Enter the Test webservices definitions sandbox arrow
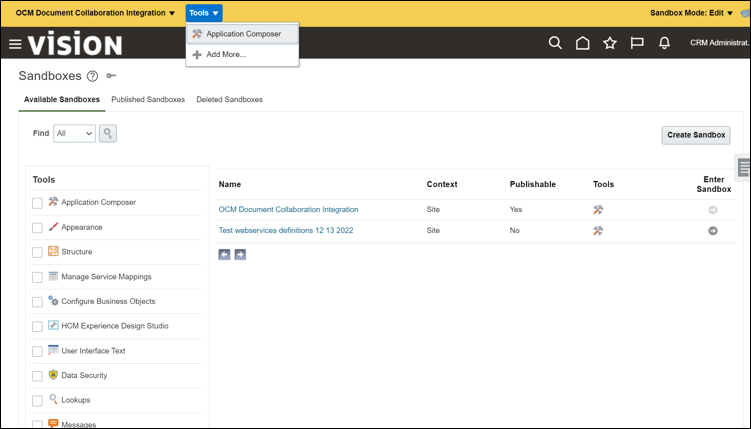Image resolution: width=751 pixels, height=429 pixels. [713, 231]
